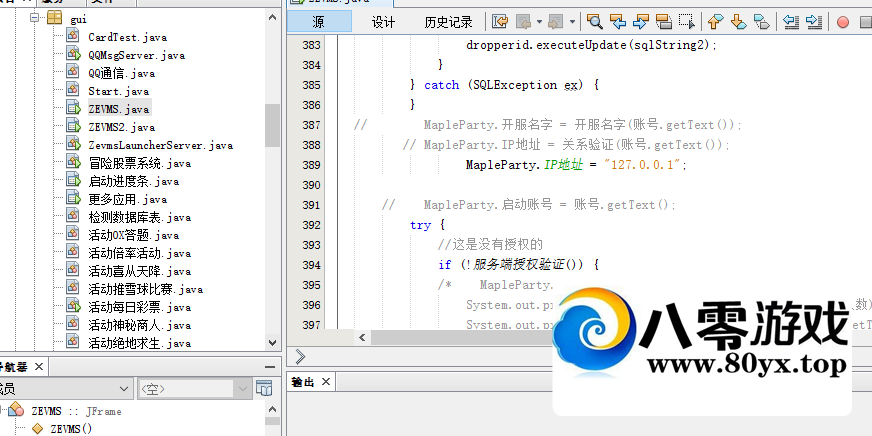Close the navigator panel tab
872x436 pixels.
tap(38, 366)
